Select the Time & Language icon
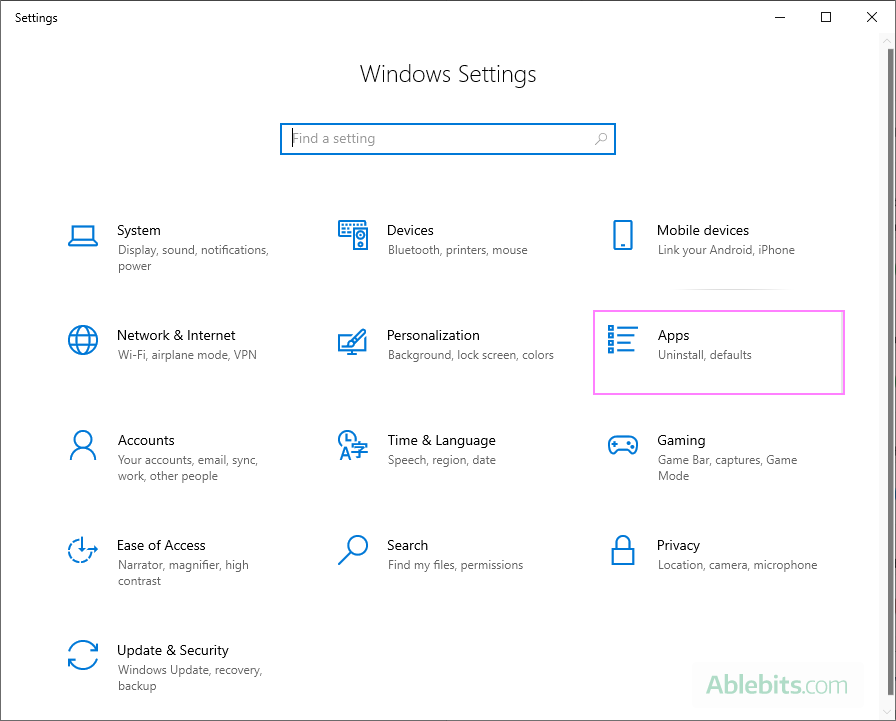896x721 pixels. 353,445
